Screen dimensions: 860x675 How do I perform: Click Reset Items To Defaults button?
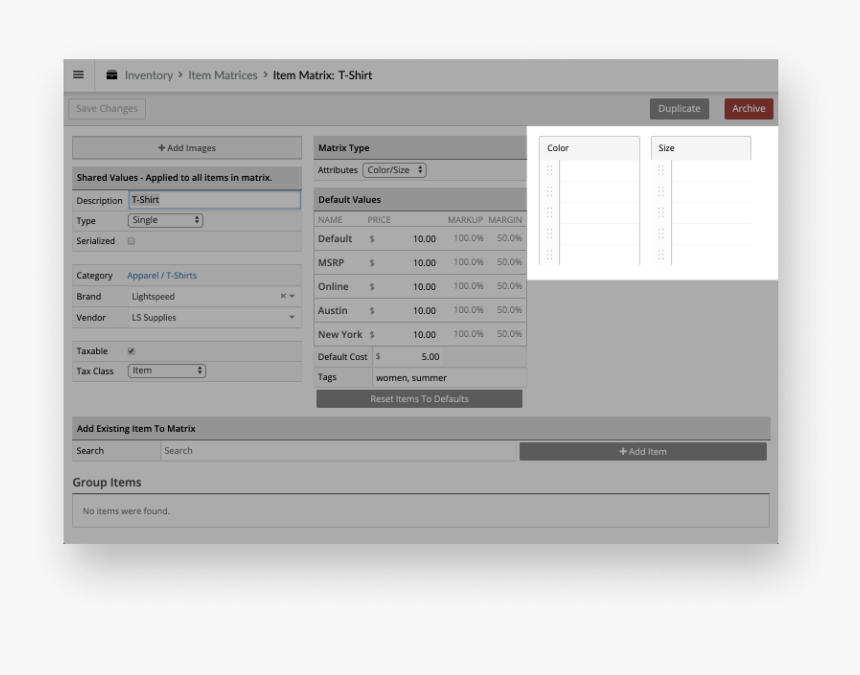pos(419,399)
